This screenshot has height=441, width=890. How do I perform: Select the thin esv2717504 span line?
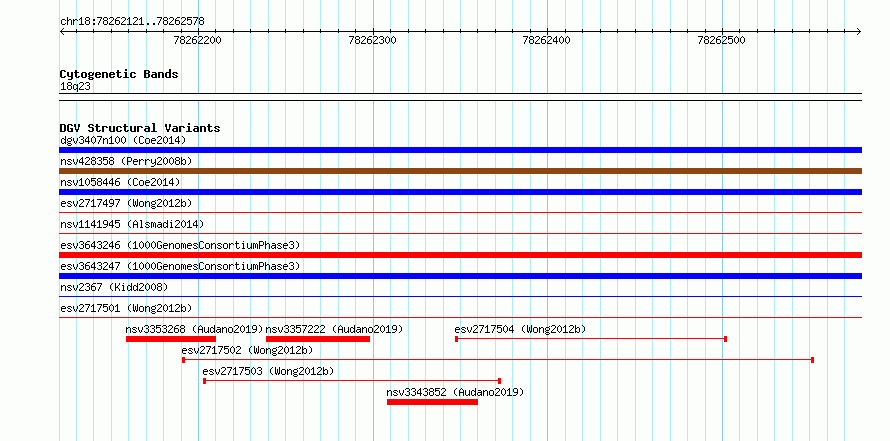click(591, 339)
